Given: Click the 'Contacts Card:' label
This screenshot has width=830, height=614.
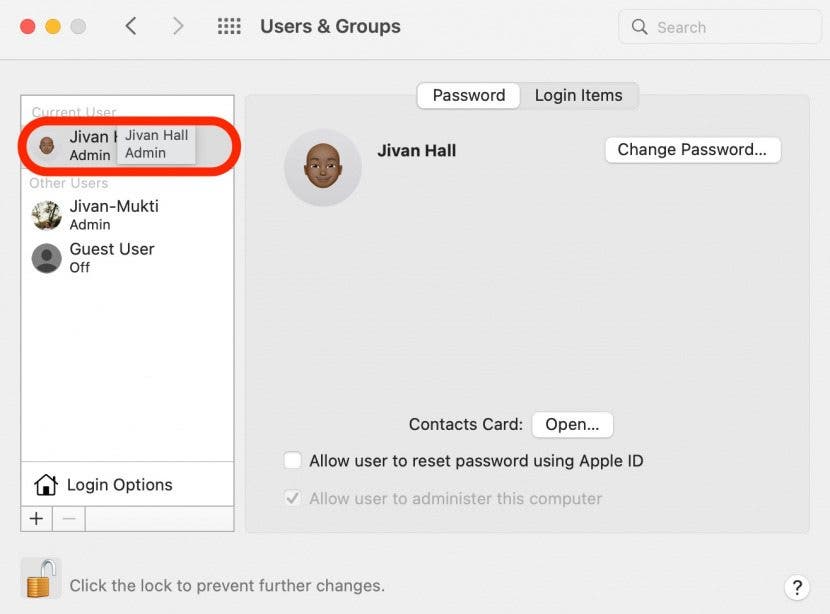Looking at the screenshot, I should point(466,425).
